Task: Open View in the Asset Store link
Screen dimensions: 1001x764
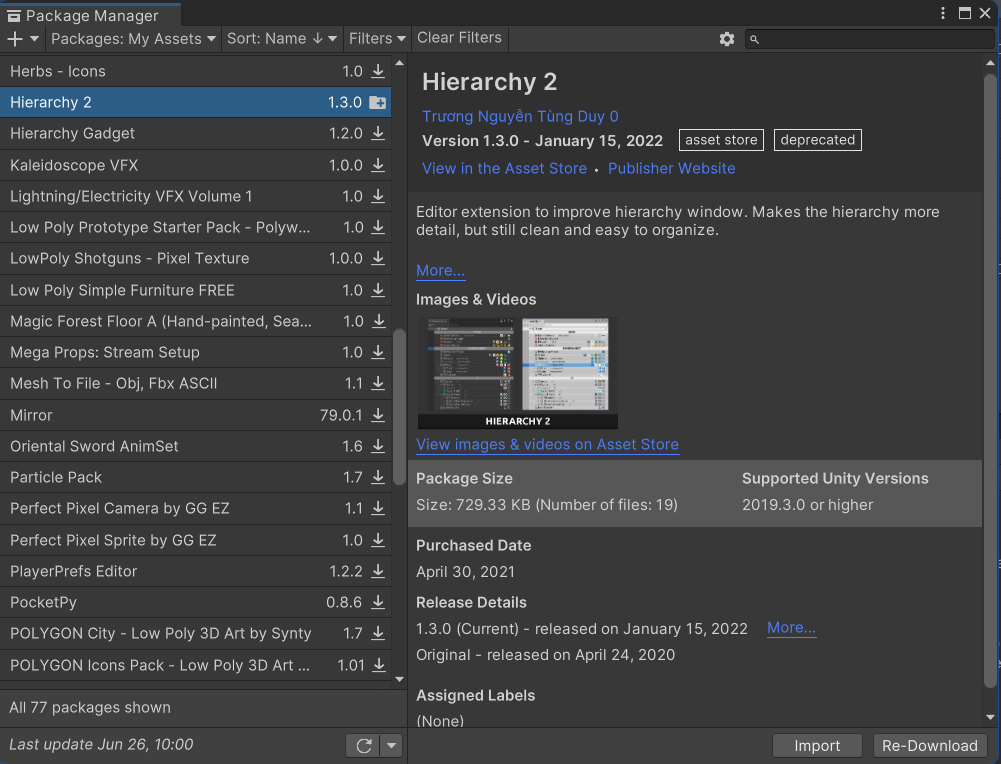Action: click(504, 169)
